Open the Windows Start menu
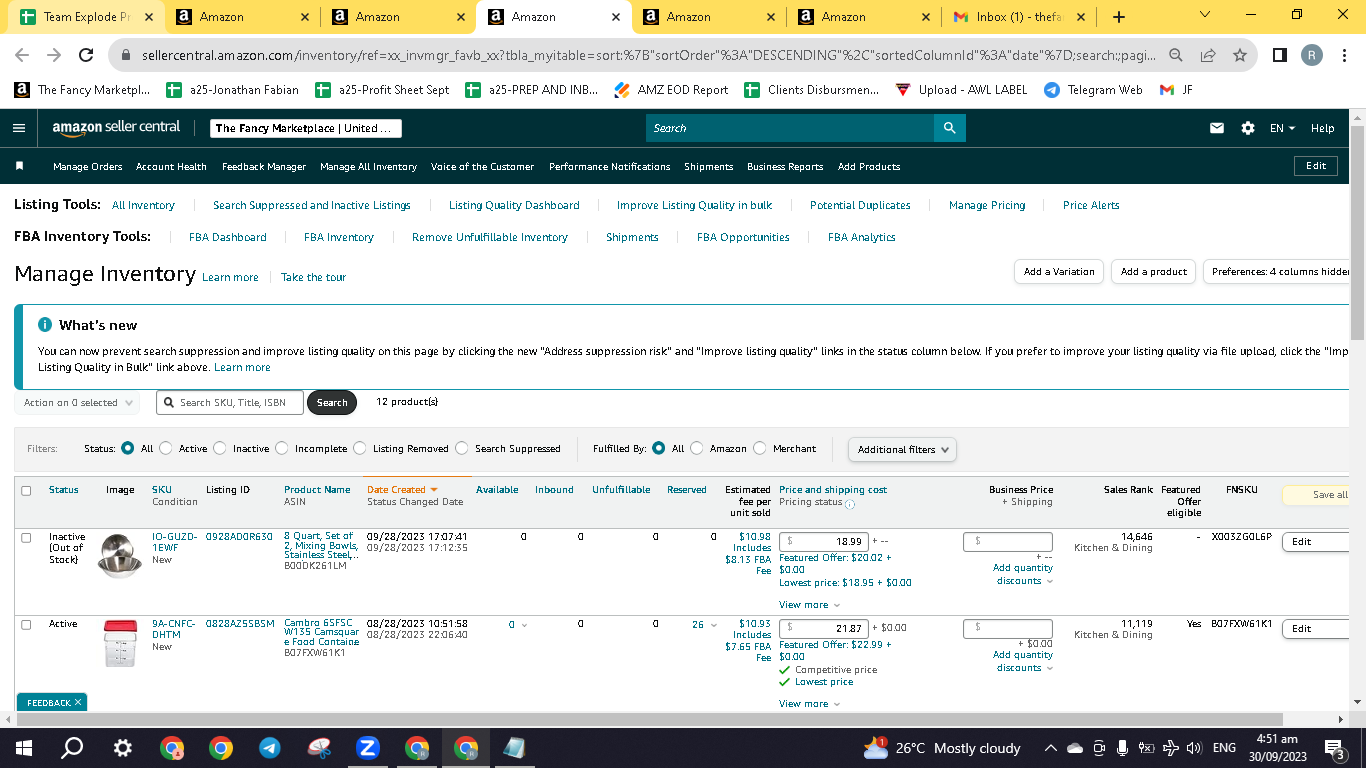Image resolution: width=1366 pixels, height=768 pixels. (x=24, y=748)
